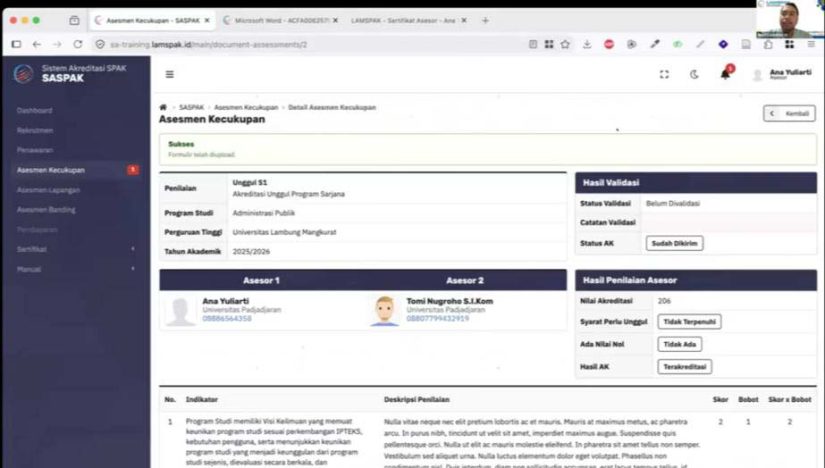Click the Tidak Terpenuhi button
Screen dimensions: 825x468
[x=689, y=322]
